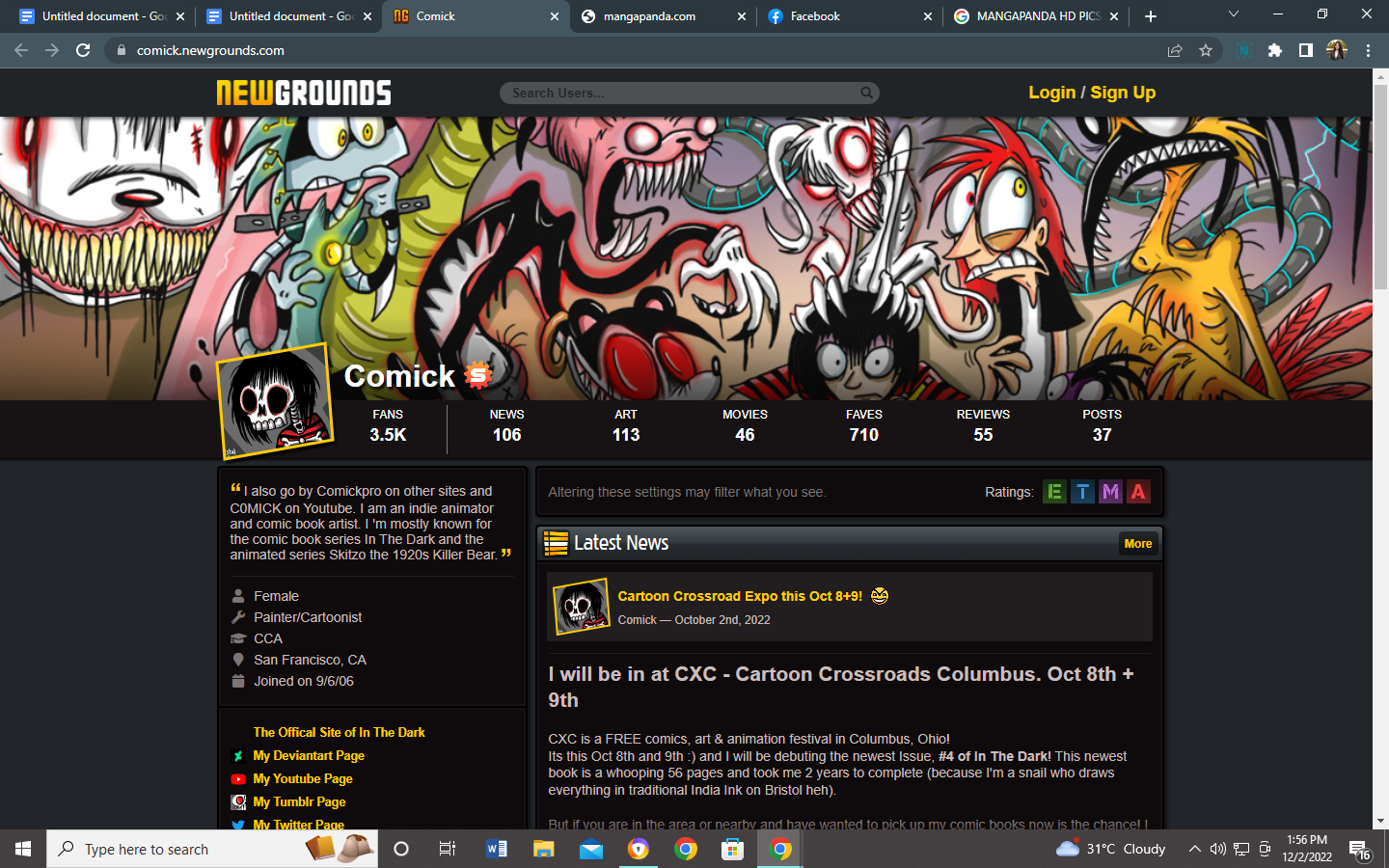Screen dimensions: 1389x868
Task: Open the Chrome Extensions puzzle icon
Action: pos(1275,50)
